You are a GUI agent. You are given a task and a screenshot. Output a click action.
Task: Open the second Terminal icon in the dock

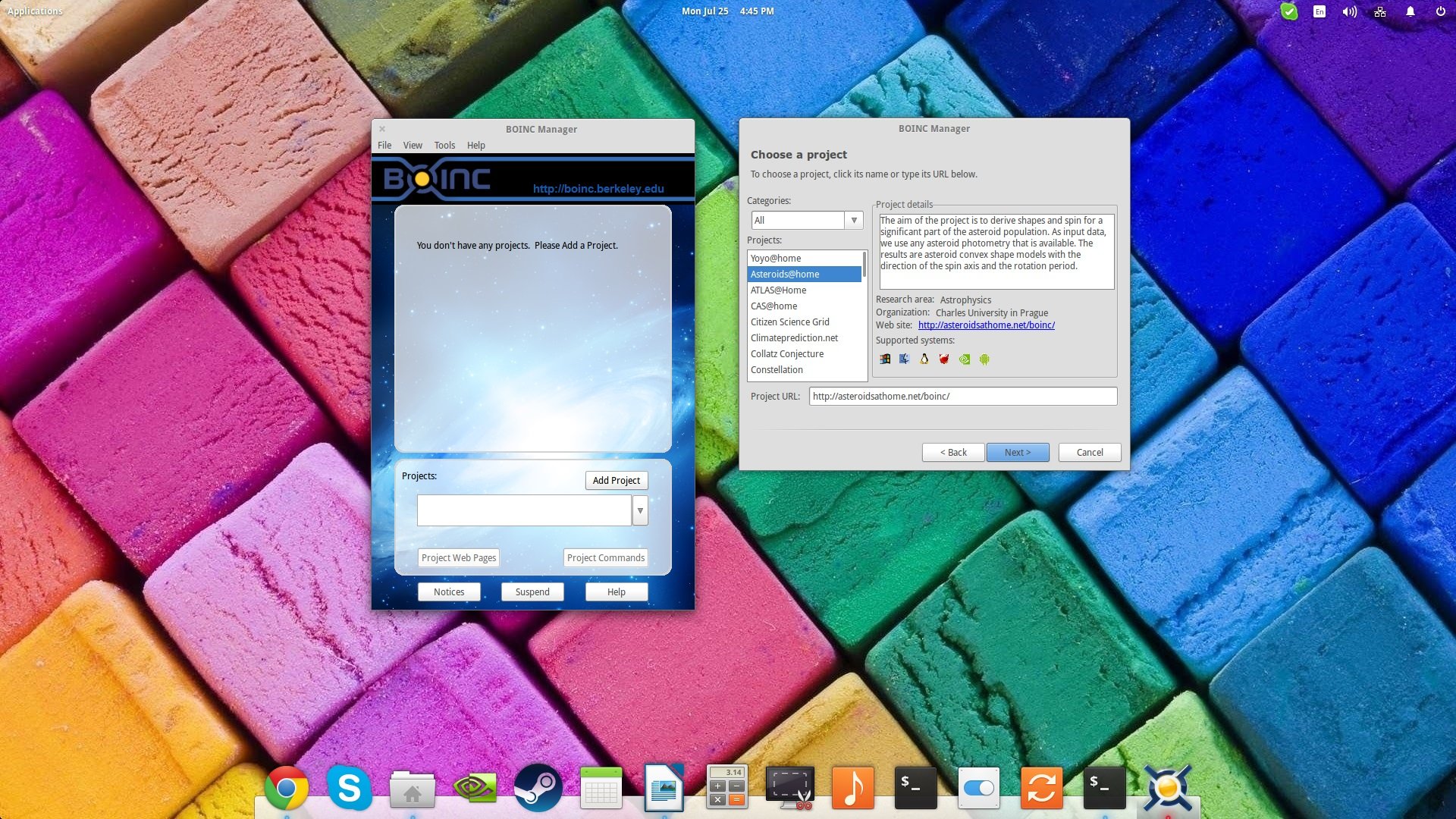1104,788
